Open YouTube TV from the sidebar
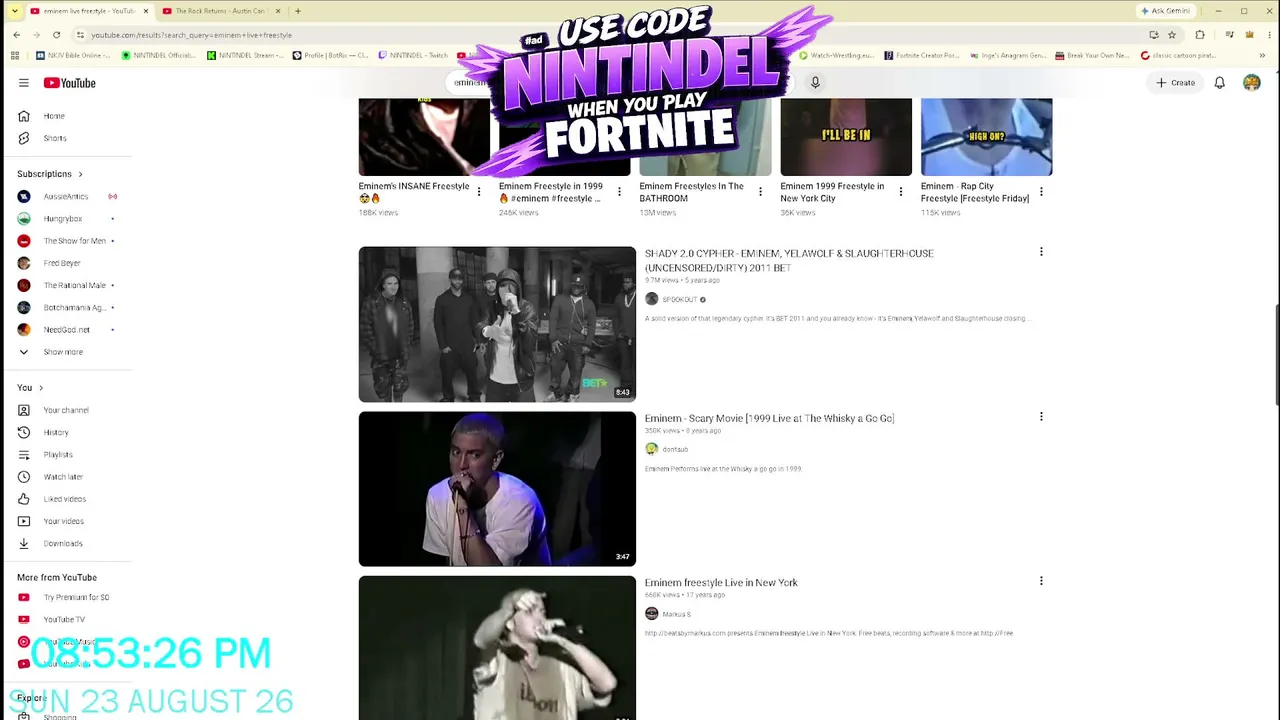Screen dimensions: 1280x720 pos(66,619)
